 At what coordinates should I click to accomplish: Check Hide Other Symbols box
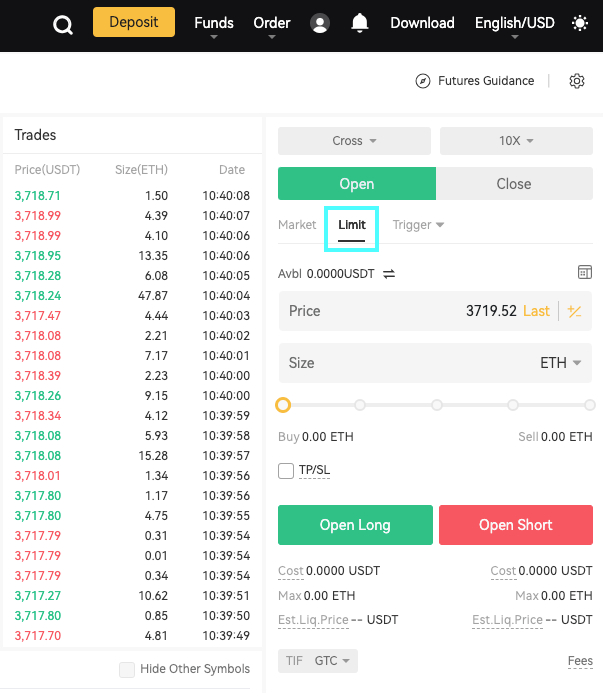point(127,669)
